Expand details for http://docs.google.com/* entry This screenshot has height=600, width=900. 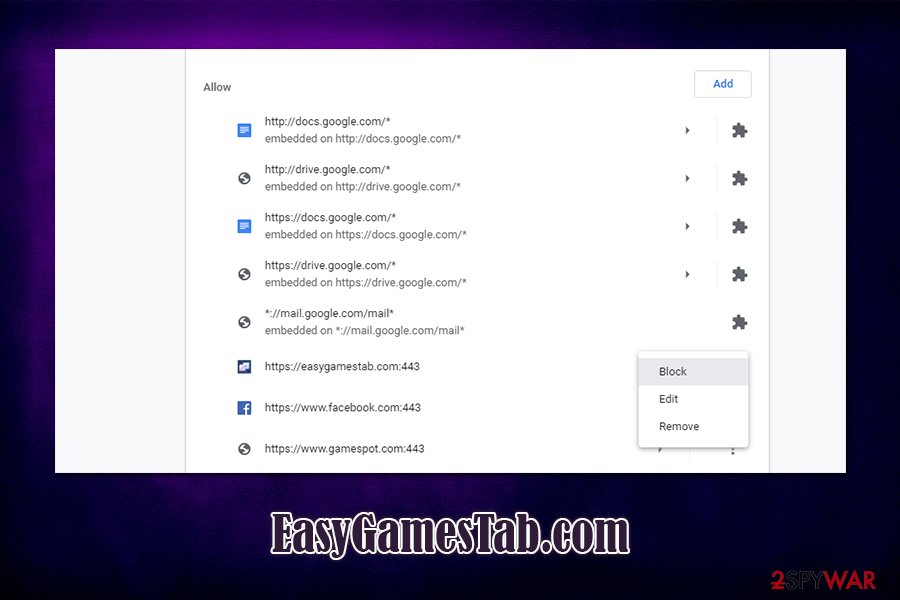(x=687, y=130)
